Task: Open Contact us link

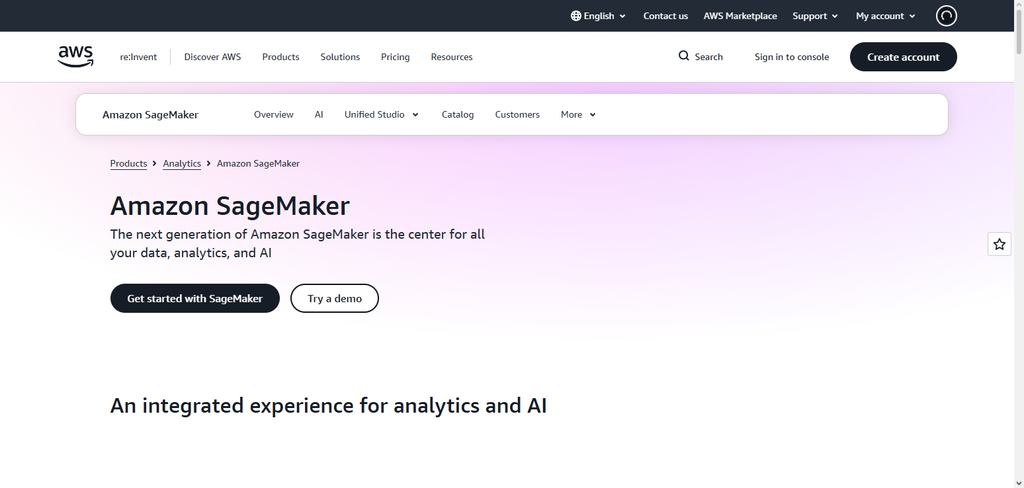Action: 665,16
